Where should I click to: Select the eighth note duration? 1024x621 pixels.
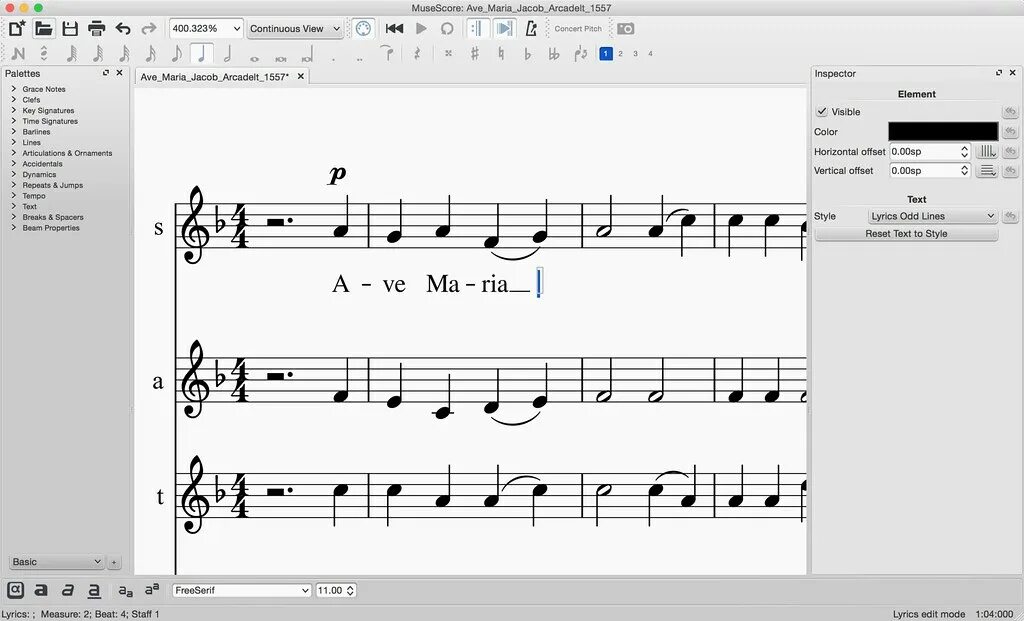pyautogui.click(x=176, y=54)
